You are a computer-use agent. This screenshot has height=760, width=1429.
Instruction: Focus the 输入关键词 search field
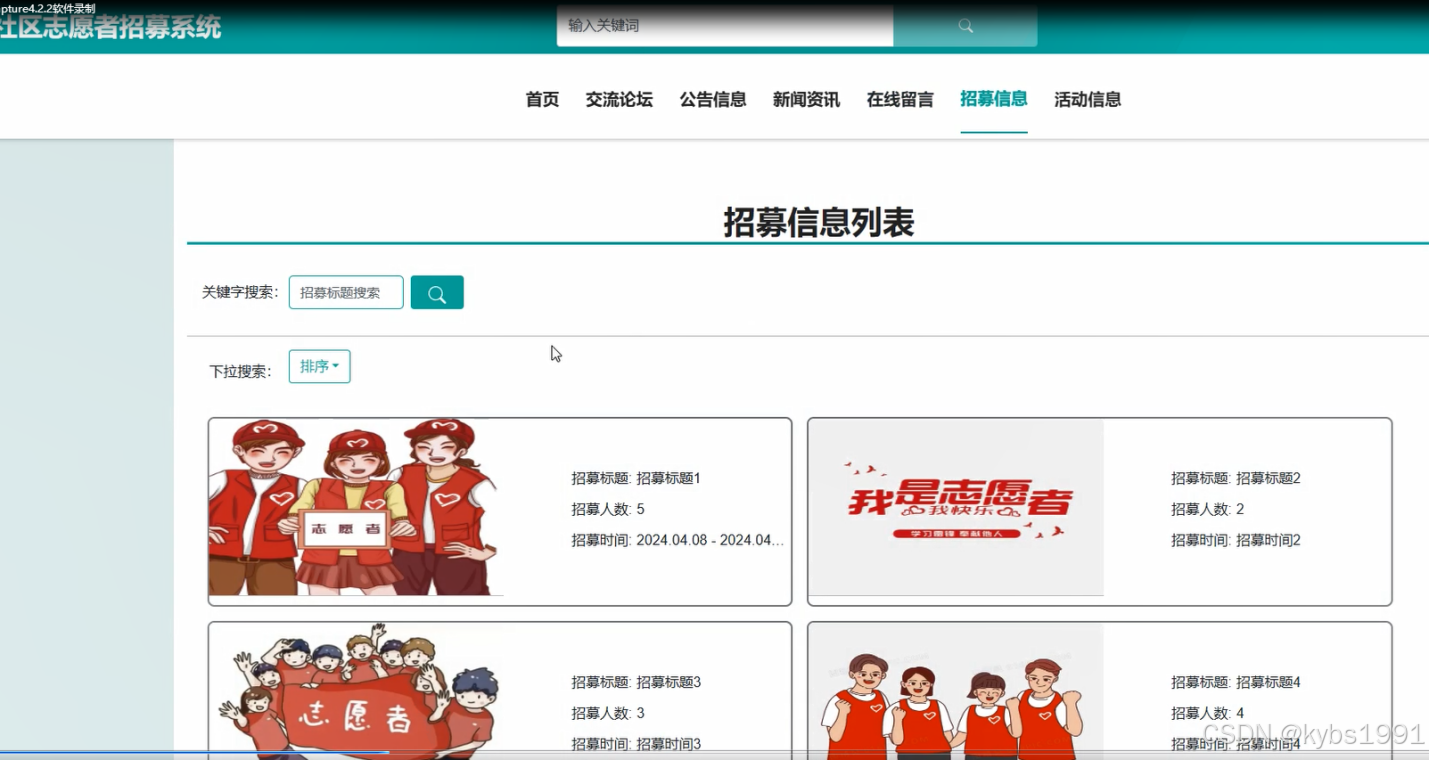[725, 26]
